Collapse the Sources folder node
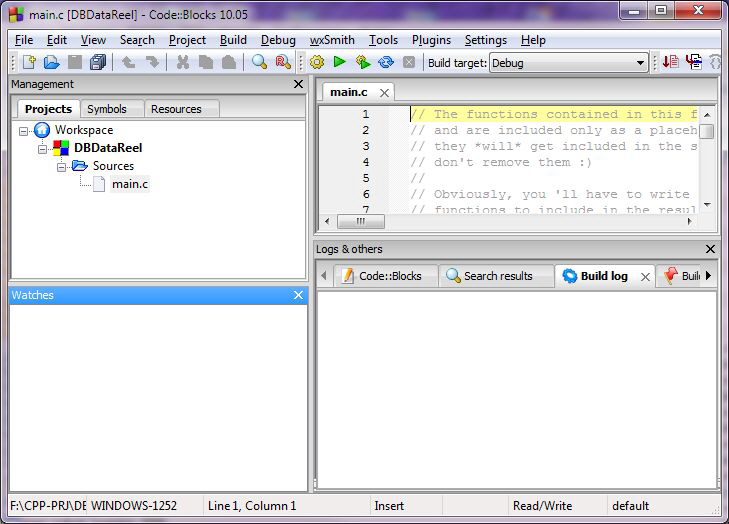Viewport: 729px width, 524px height. (61, 167)
